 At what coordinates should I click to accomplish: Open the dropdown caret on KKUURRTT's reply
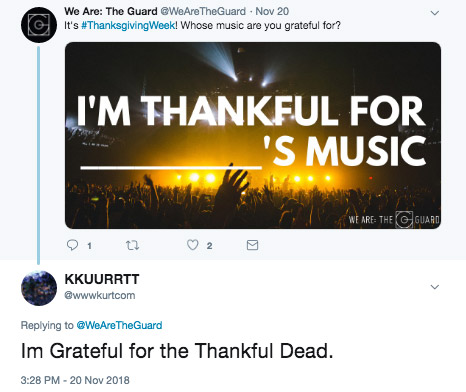coord(435,287)
